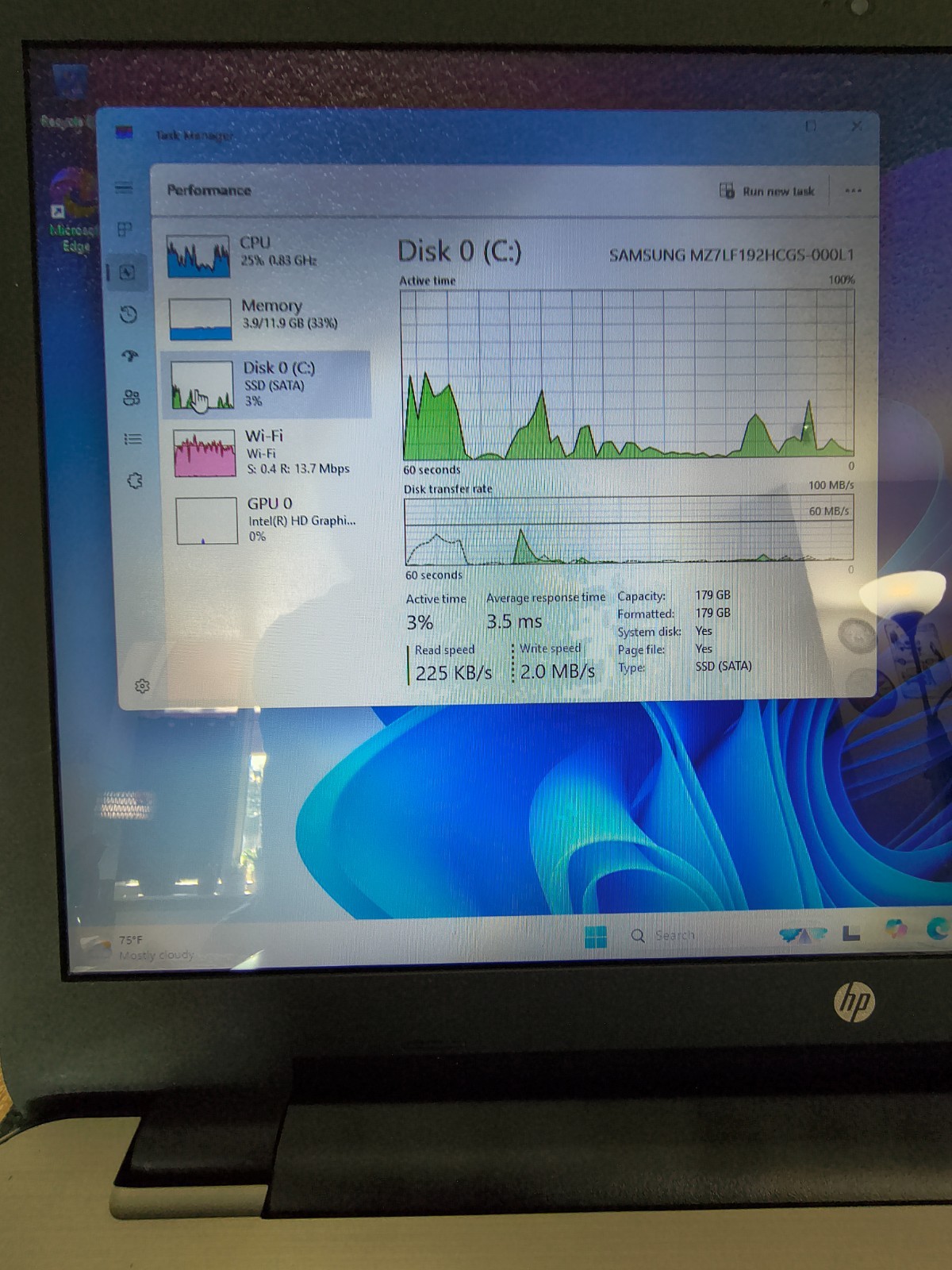Click the Disk 0 (C:) title heading

coord(459,252)
